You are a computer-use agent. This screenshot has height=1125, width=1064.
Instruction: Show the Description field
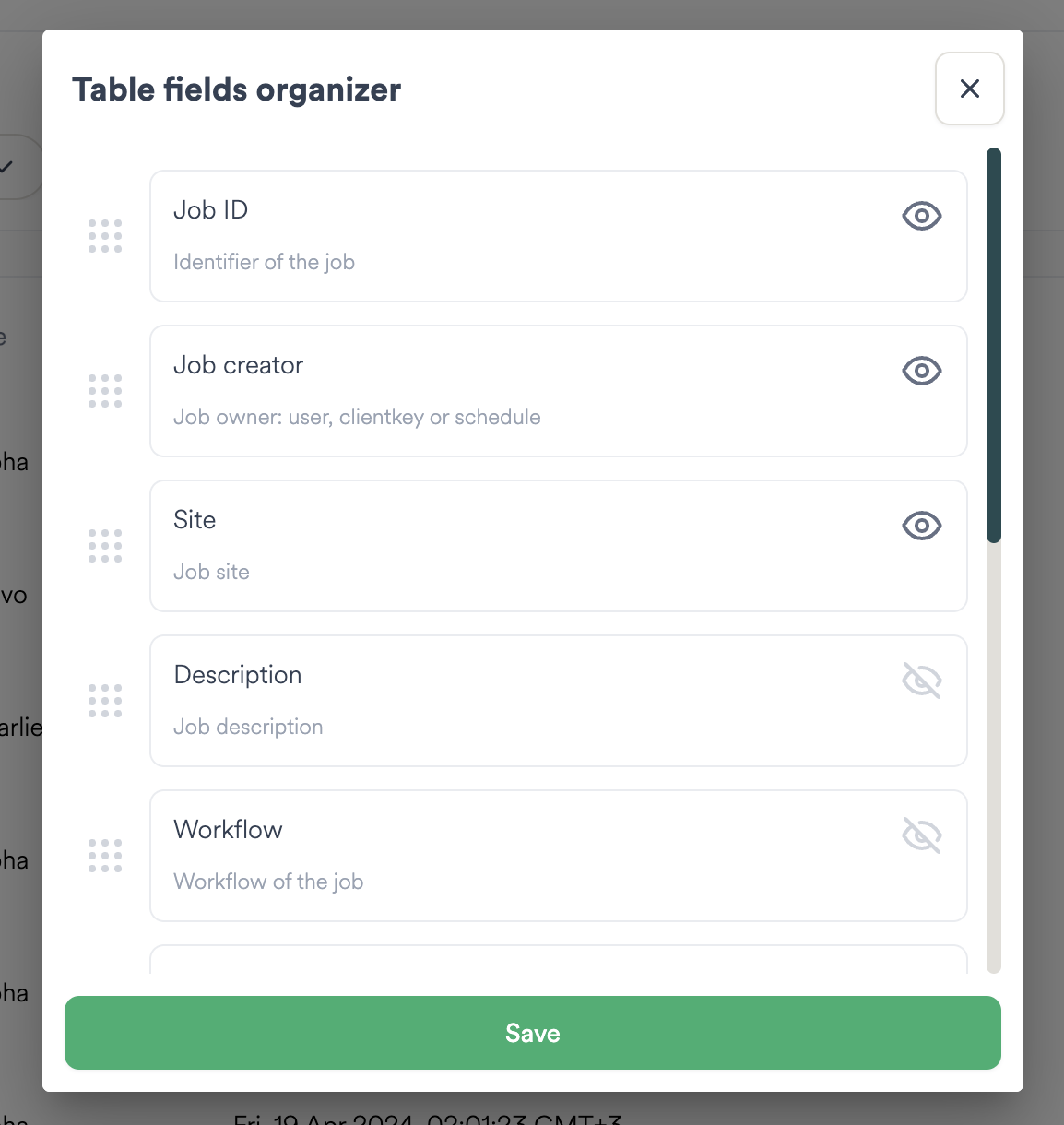click(x=921, y=681)
